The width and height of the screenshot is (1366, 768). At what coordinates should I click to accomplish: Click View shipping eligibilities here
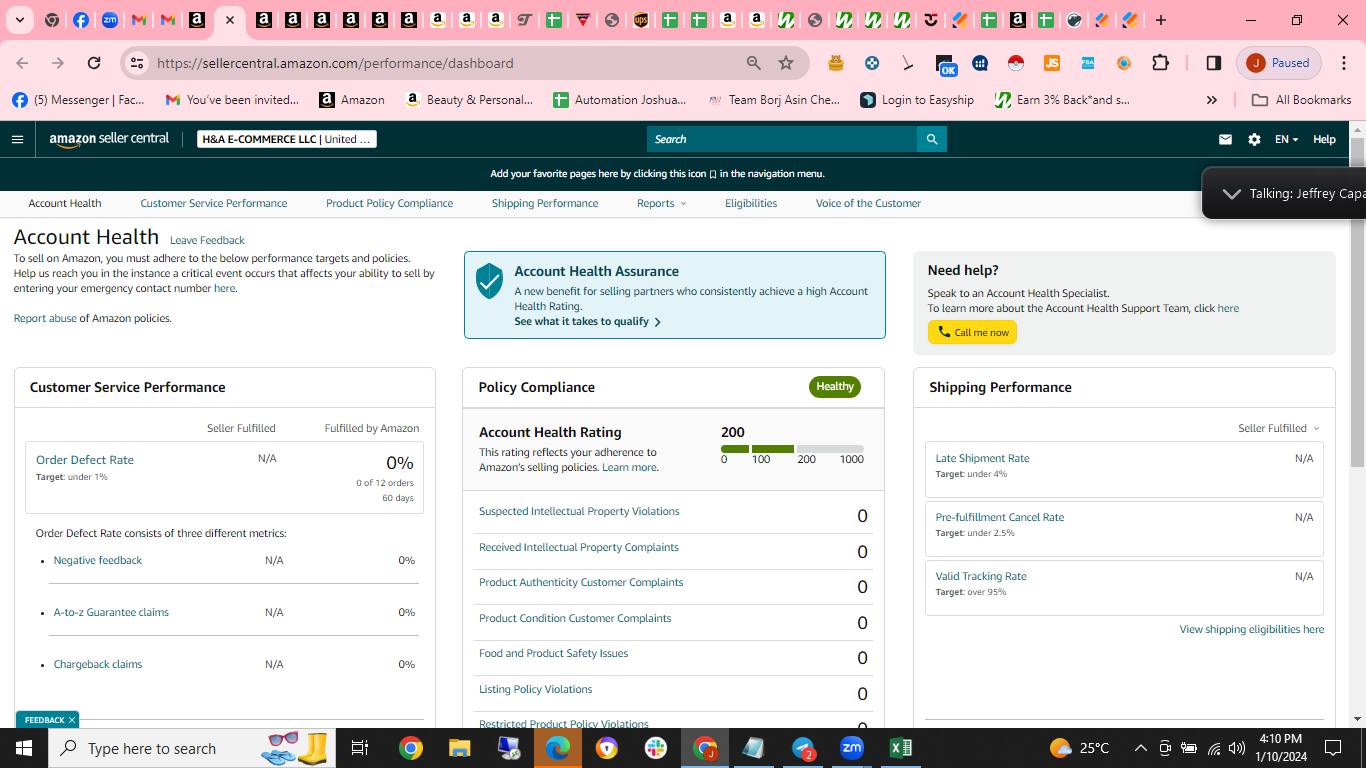pos(1251,630)
